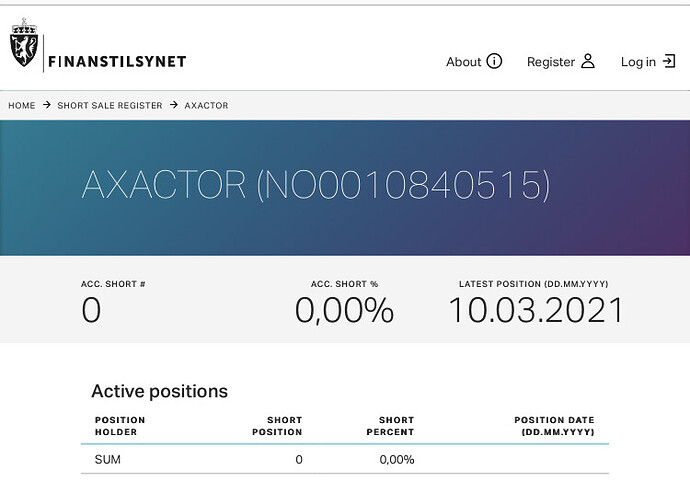
Task: Click the SUM row 0,00% cell
Action: 397,460
